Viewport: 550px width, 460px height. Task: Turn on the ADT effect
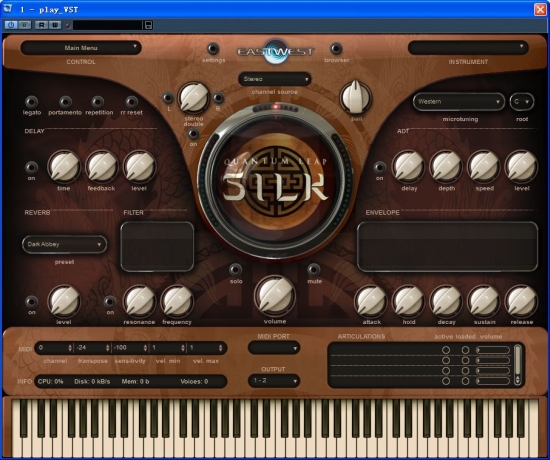click(x=380, y=167)
